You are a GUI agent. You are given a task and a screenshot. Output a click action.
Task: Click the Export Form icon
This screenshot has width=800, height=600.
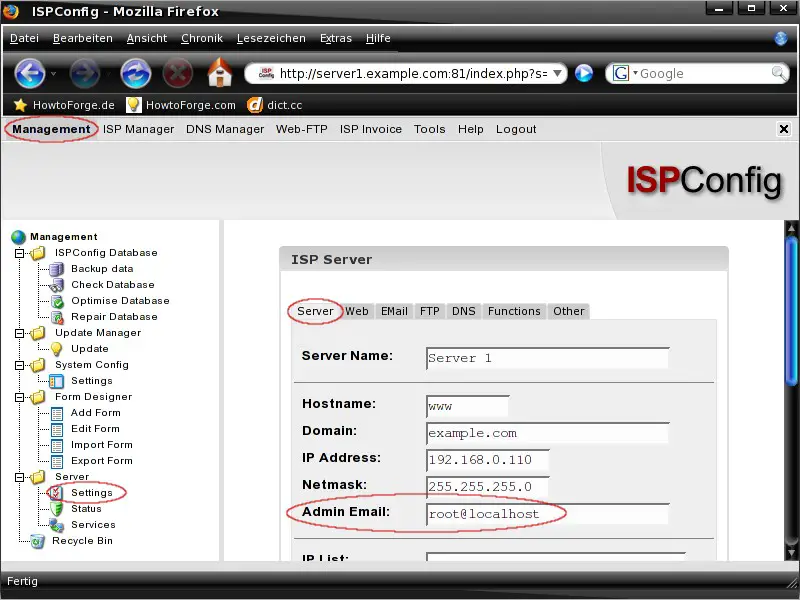[x=57, y=461]
